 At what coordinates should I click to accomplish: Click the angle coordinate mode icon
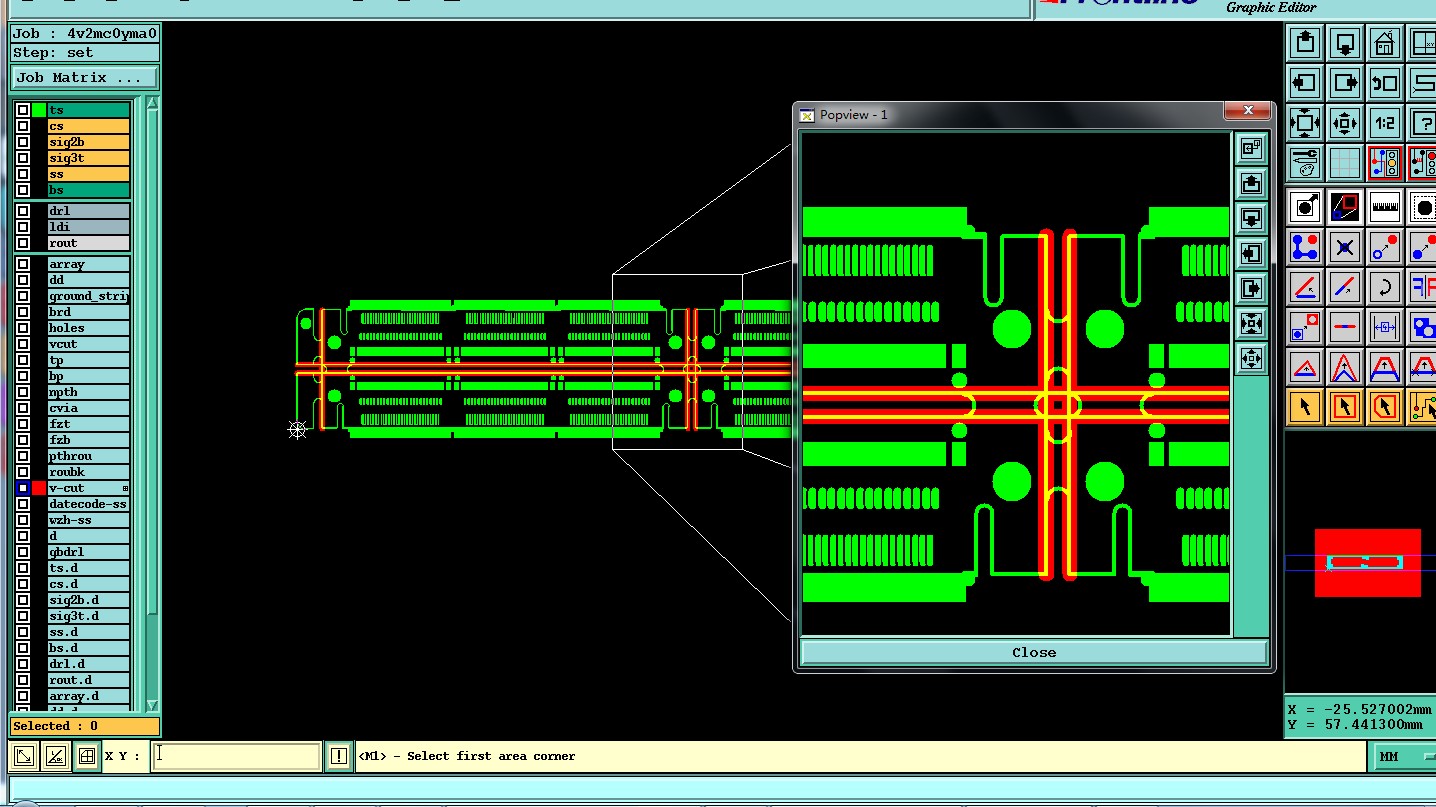pos(56,757)
